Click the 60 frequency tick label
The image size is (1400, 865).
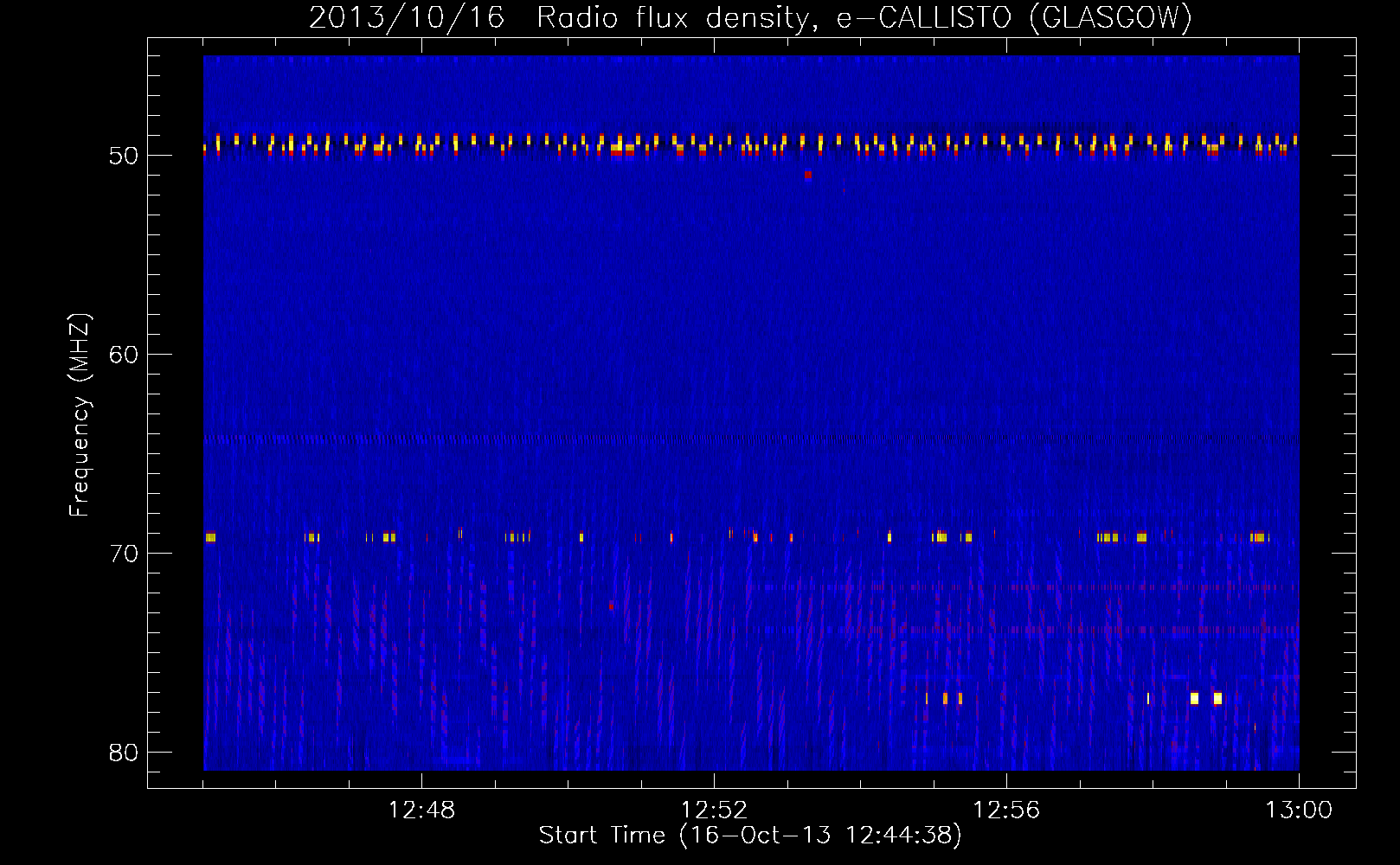[x=124, y=355]
